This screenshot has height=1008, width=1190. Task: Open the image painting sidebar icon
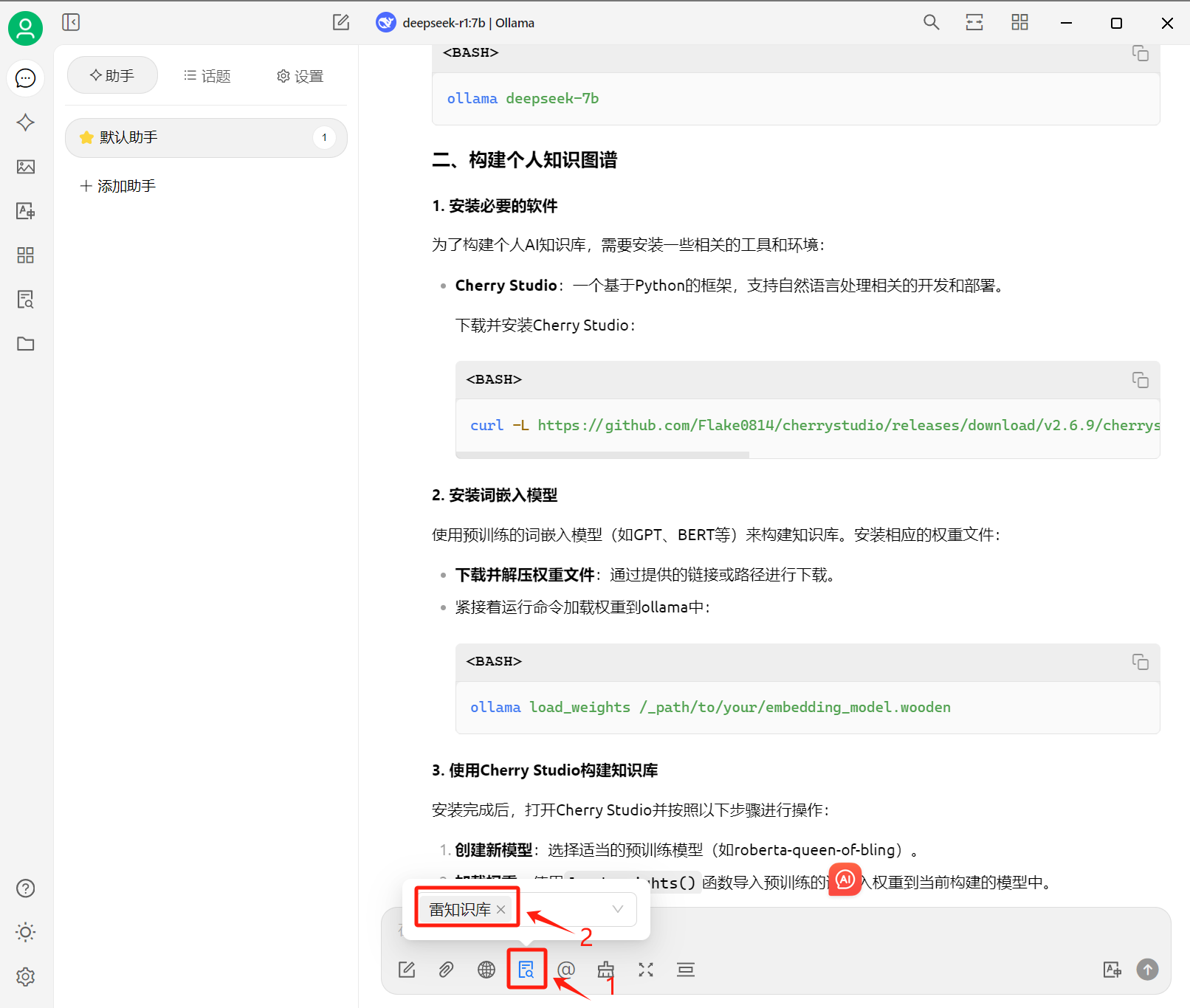pos(26,167)
